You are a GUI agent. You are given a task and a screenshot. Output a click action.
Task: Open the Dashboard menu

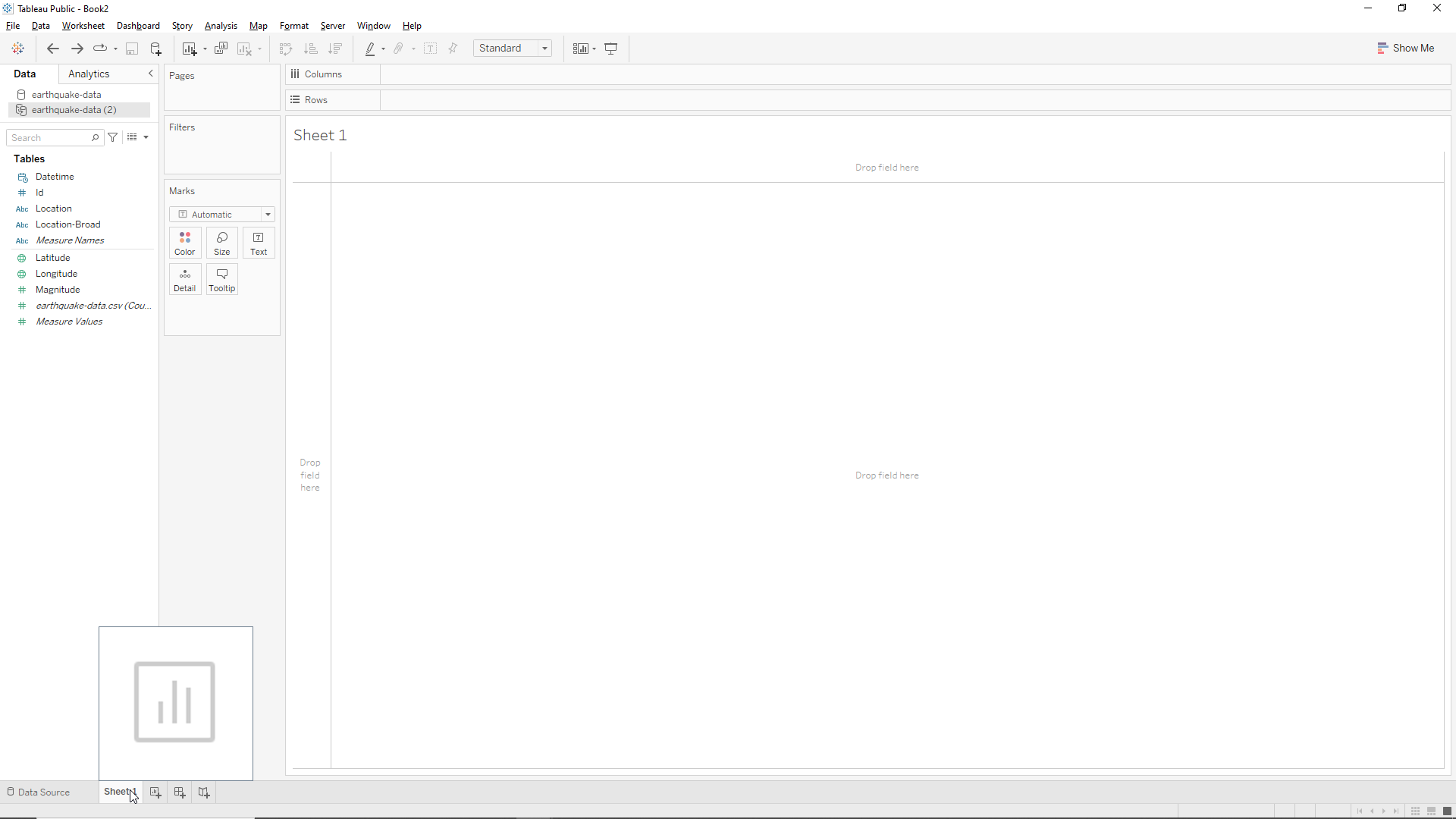pos(138,26)
